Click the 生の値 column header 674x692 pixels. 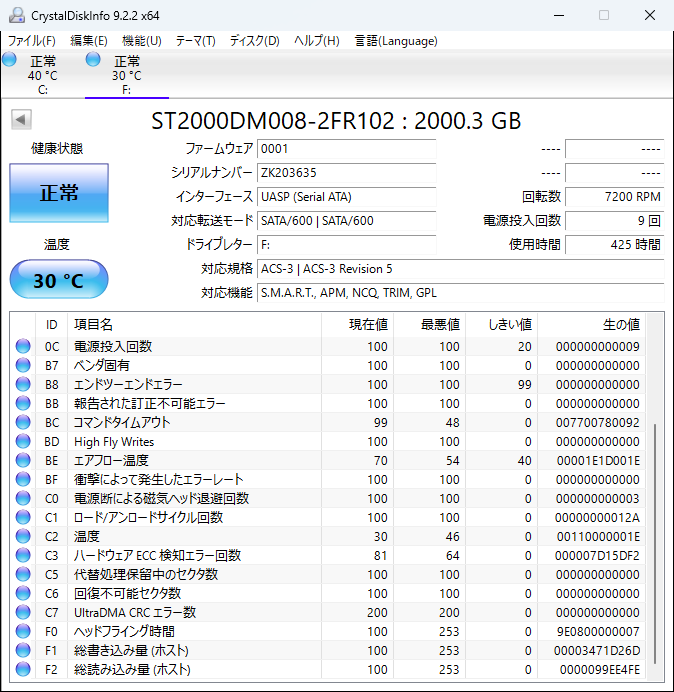pyautogui.click(x=591, y=325)
